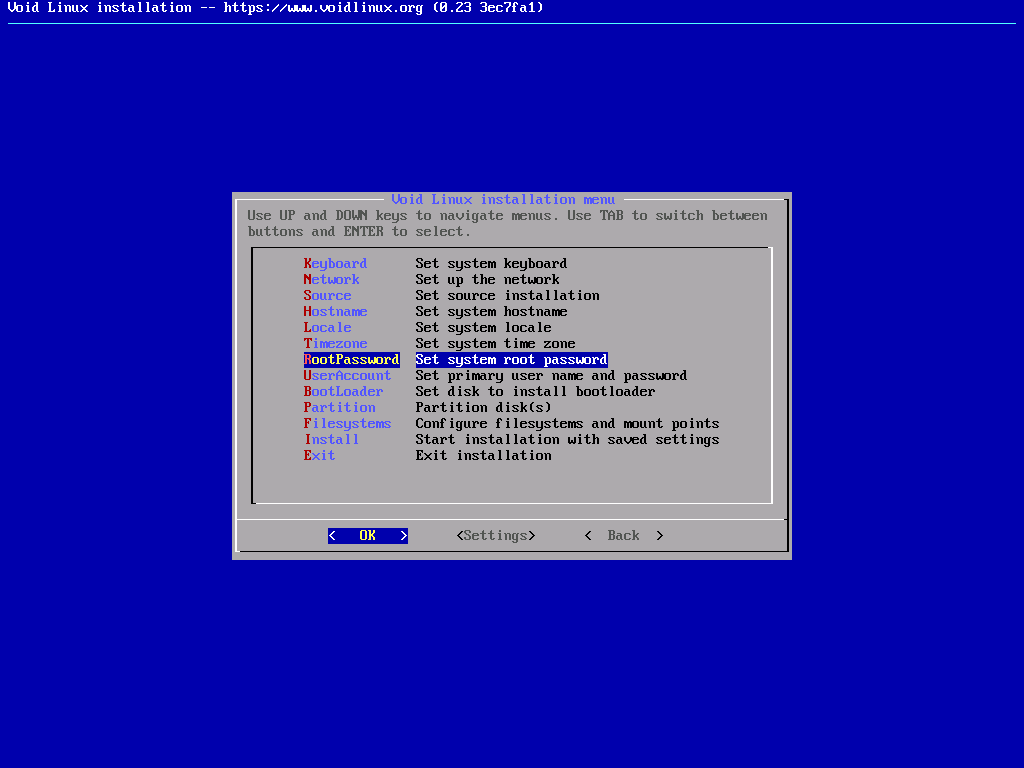
Task: Open the Partition menu item
Action: click(x=339, y=408)
